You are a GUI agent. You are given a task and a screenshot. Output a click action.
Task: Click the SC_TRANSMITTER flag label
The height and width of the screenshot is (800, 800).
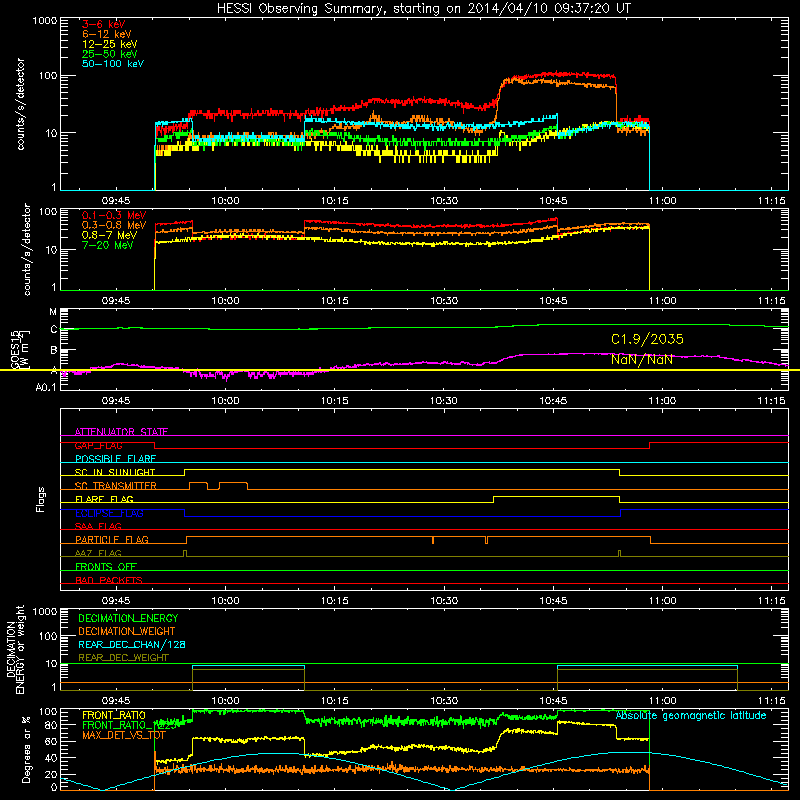point(115,486)
